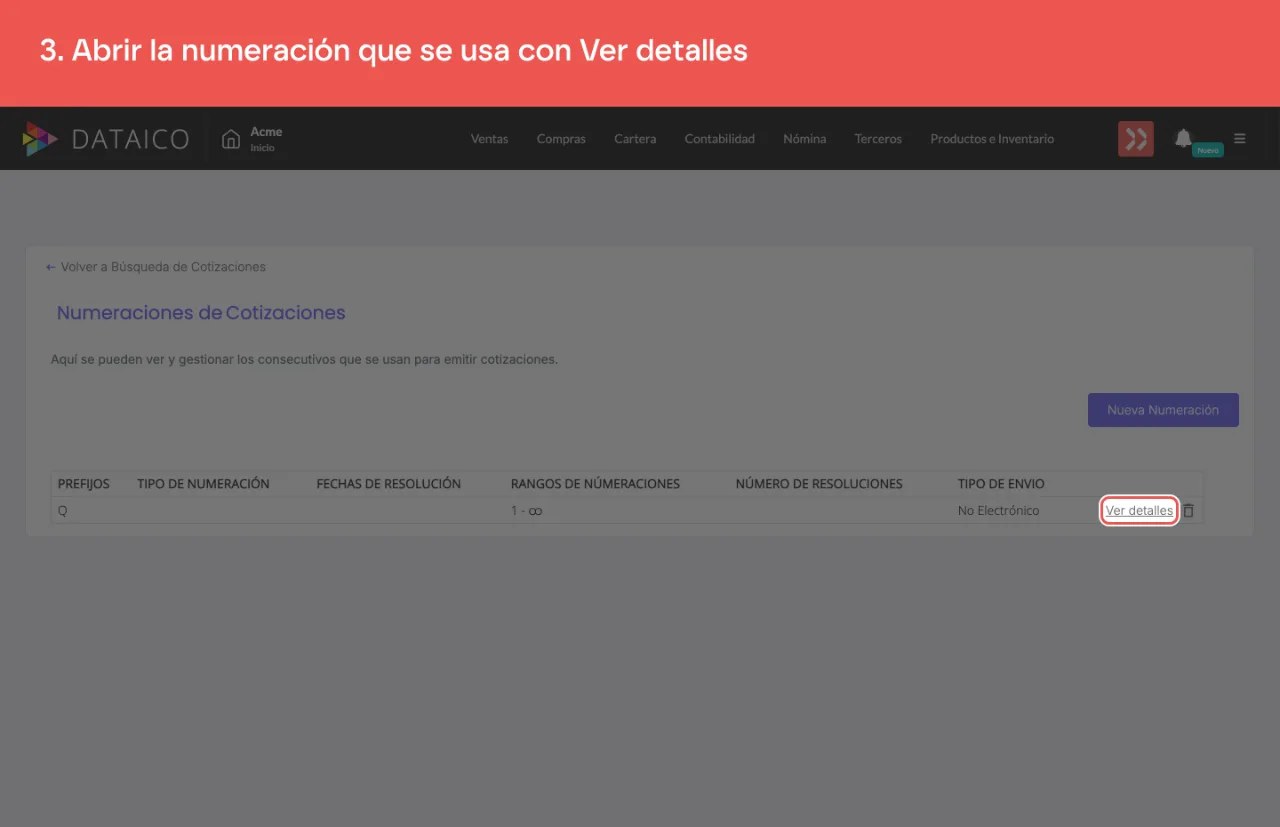Delete the Q numbering with trash icon
Screen dimensions: 1280x827
pyautogui.click(x=1189, y=511)
